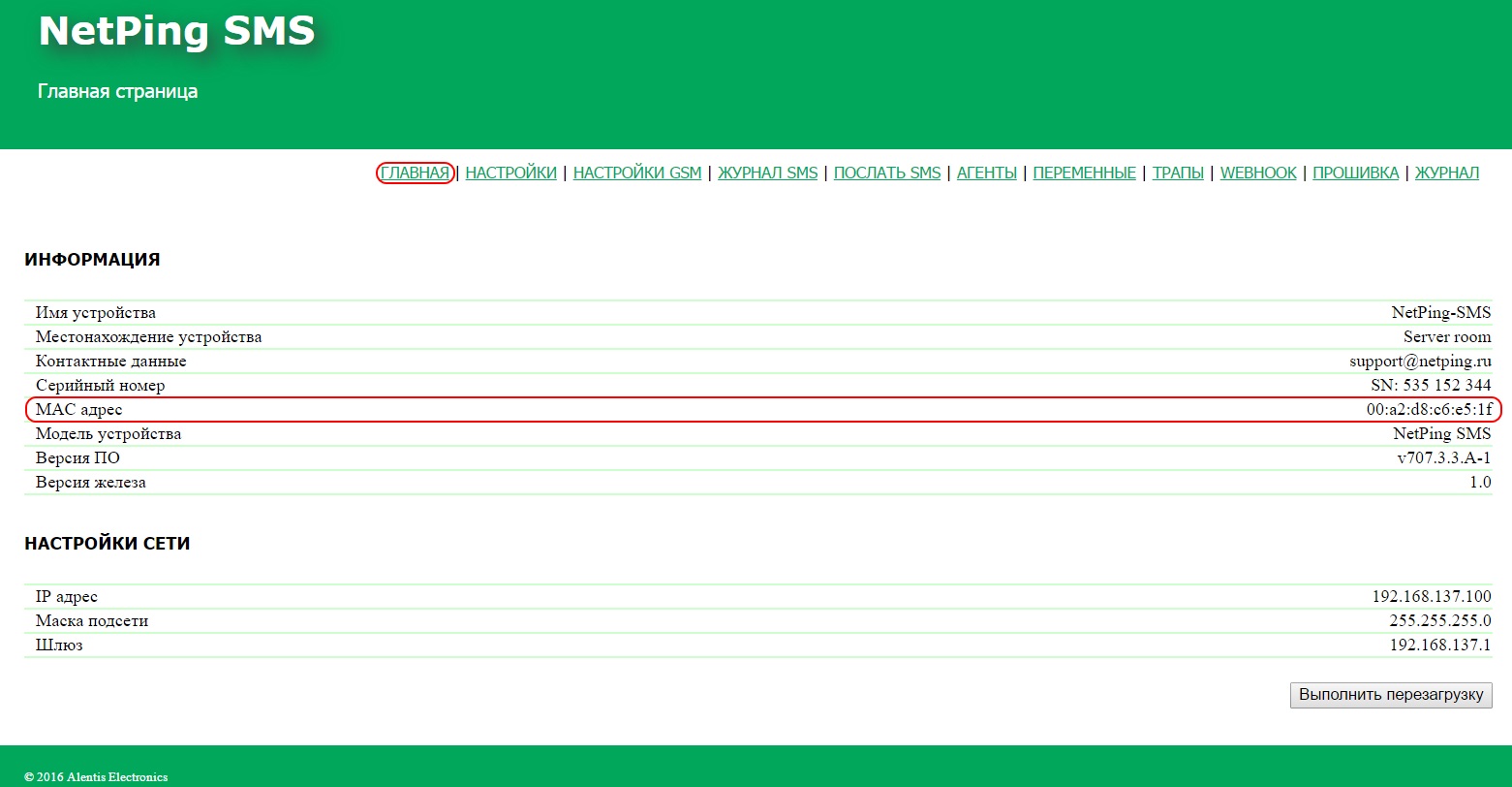1512x787 pixels.
Task: Select the subnet mask 255.255.255.0
Action: coord(1440,621)
